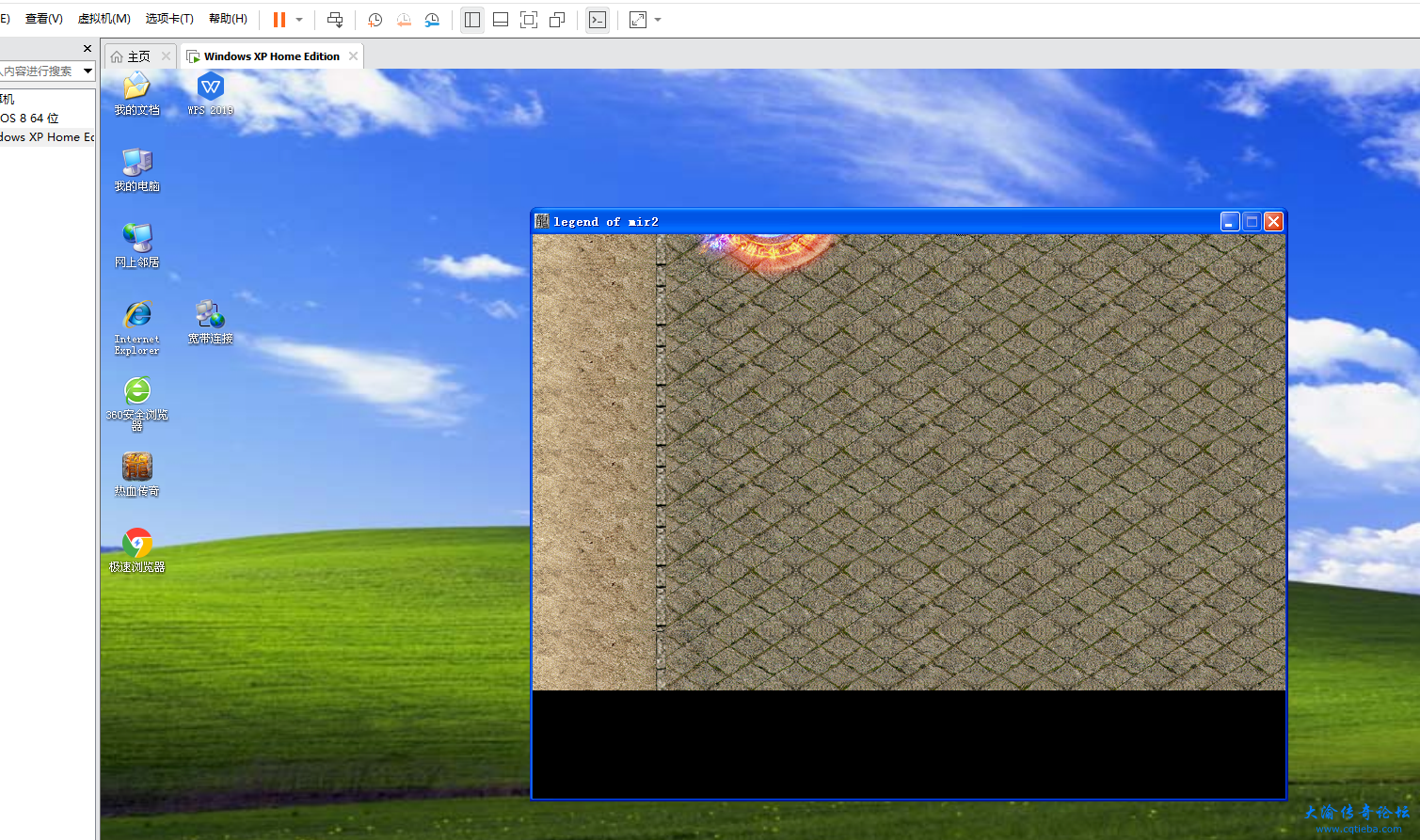This screenshot has width=1420, height=840.
Task: Take a snapshot with the clock-plus icon
Action: point(375,20)
